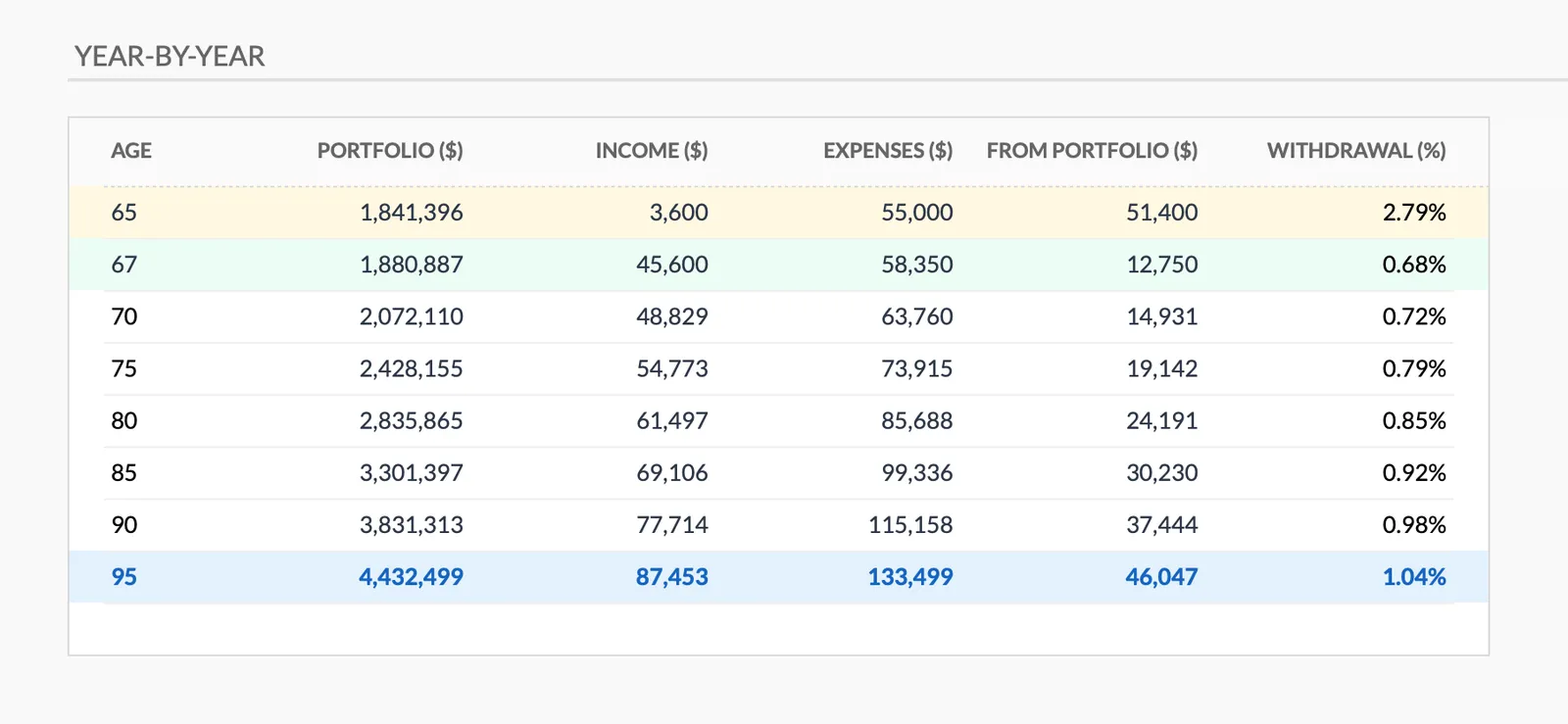The height and width of the screenshot is (724, 1568).
Task: Click the 4,432,499 portfolio value
Action: coord(411,577)
